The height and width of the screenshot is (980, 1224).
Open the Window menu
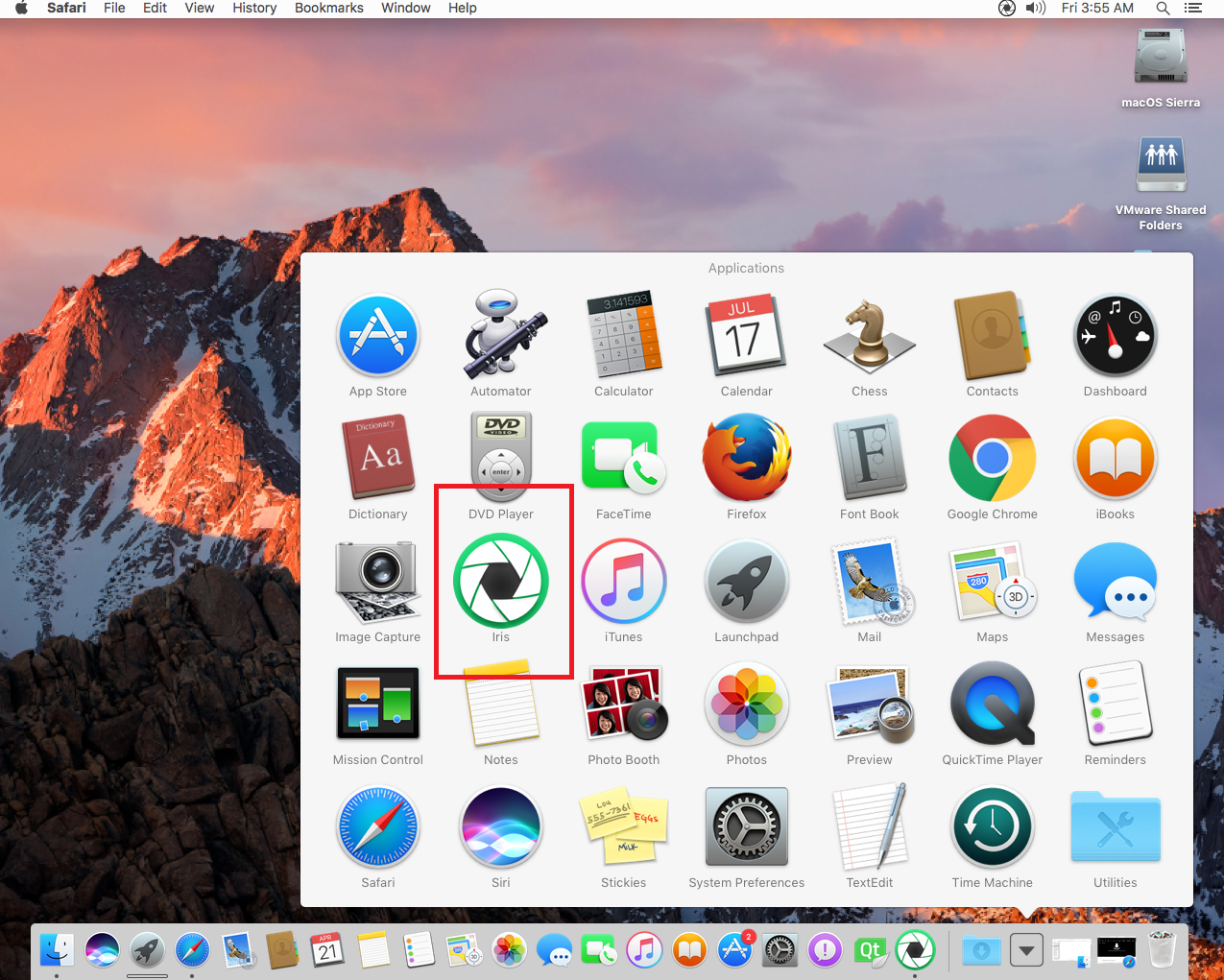coord(406,8)
